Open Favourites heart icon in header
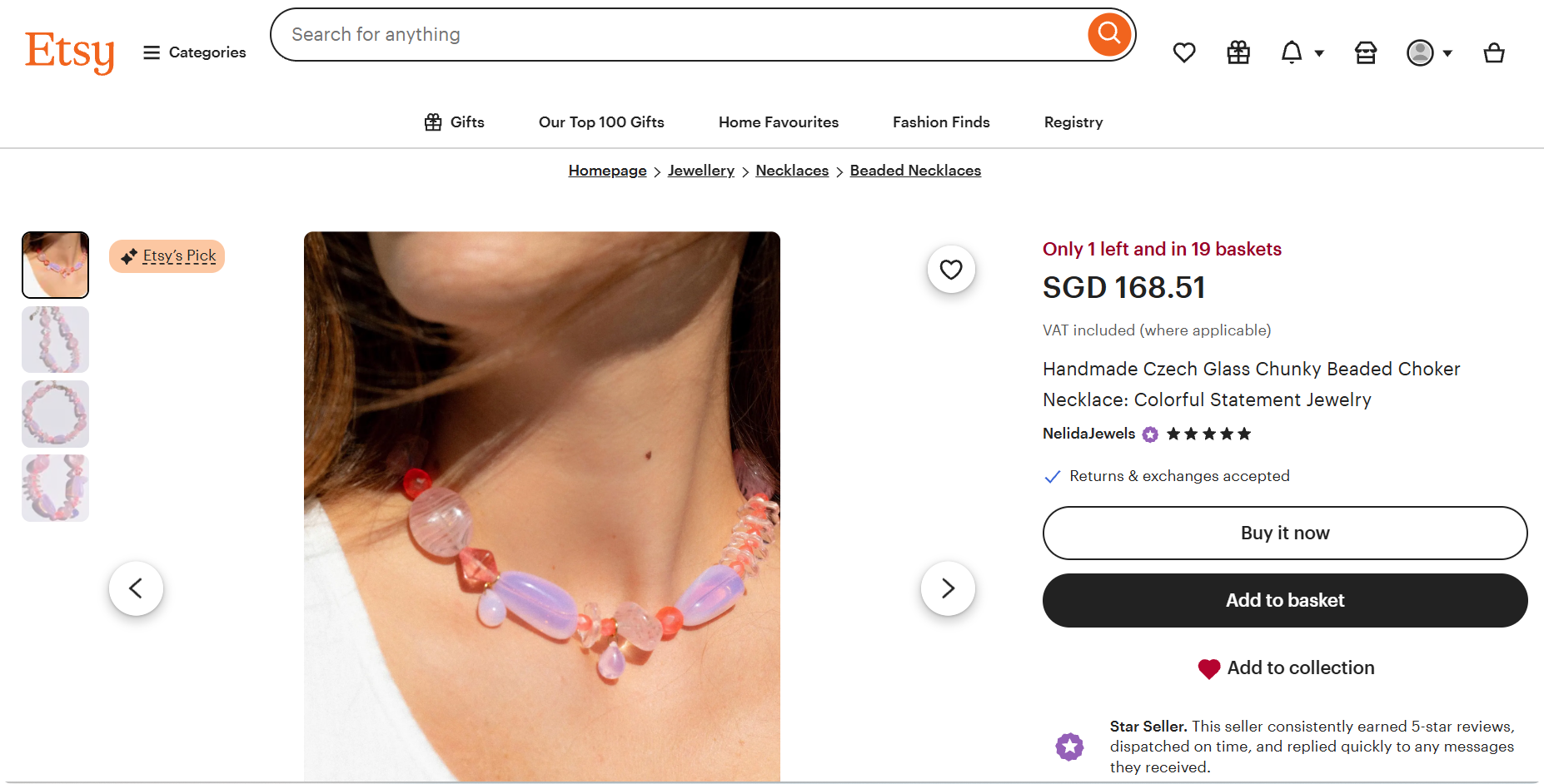The height and width of the screenshot is (784, 1544). (x=1183, y=53)
